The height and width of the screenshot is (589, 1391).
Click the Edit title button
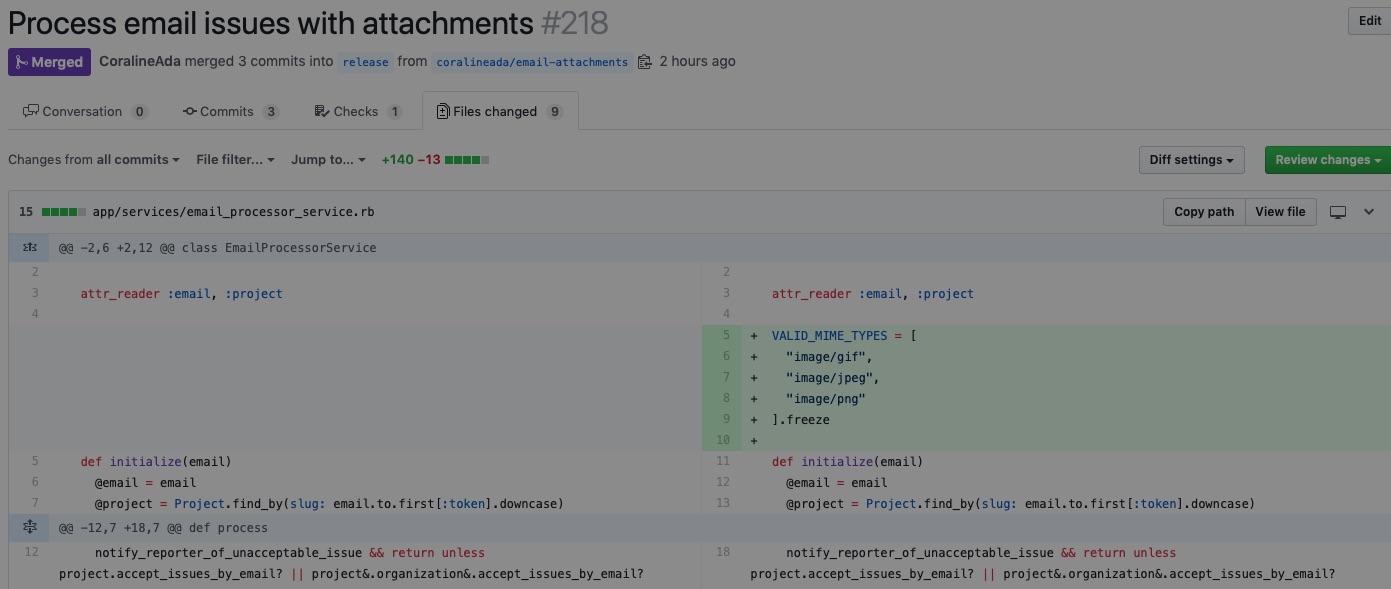[x=1369, y=21]
